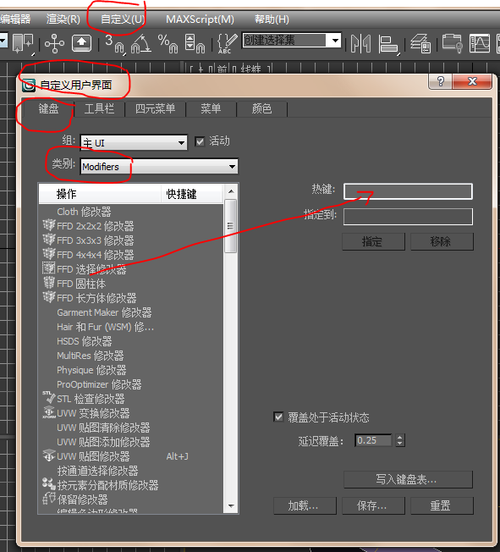Click the 写入键盘表... button
The height and width of the screenshot is (552, 500).
pos(408,479)
